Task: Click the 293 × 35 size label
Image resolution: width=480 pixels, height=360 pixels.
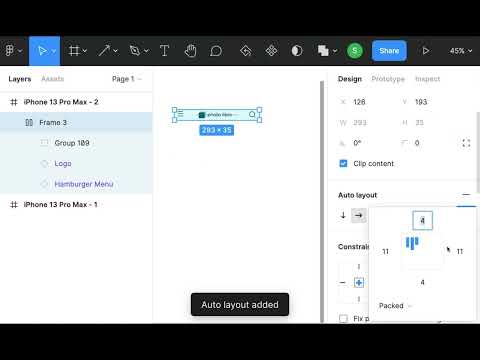Action: (217, 130)
